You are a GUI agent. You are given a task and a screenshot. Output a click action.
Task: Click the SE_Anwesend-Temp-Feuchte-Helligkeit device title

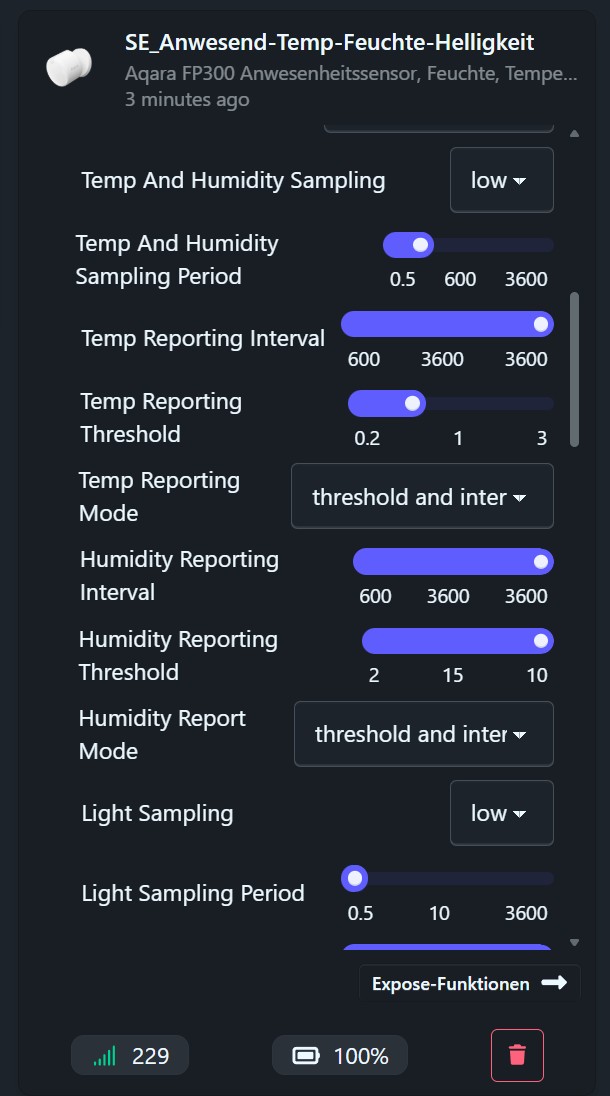point(329,42)
